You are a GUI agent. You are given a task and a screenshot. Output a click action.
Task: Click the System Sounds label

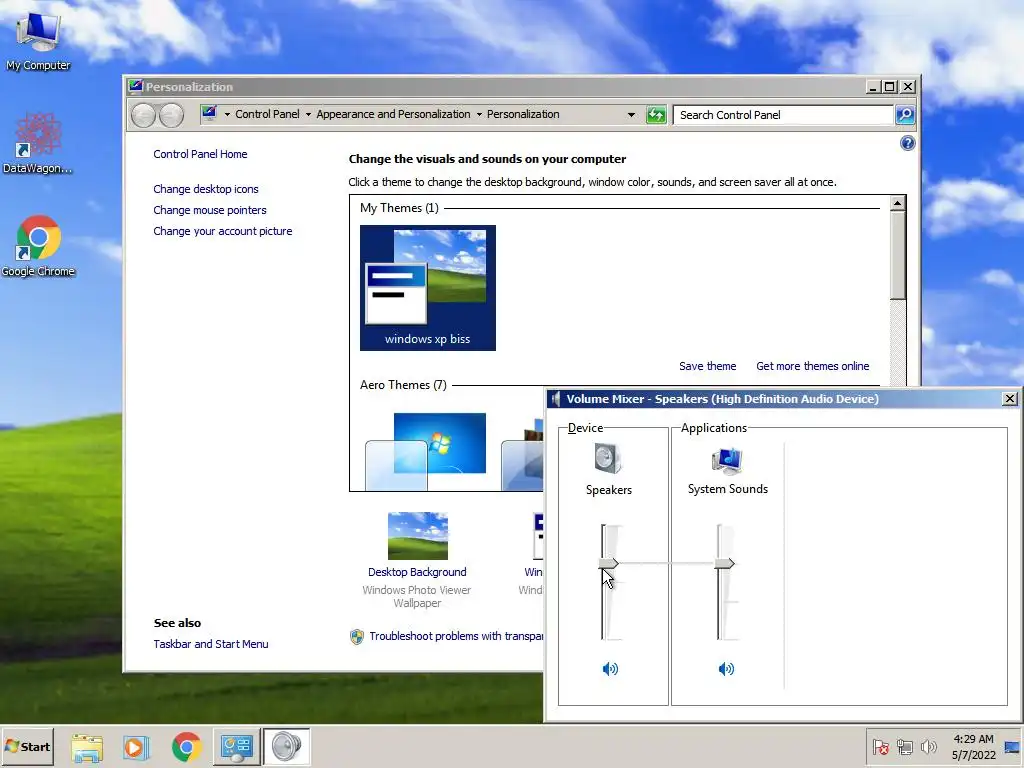(728, 488)
